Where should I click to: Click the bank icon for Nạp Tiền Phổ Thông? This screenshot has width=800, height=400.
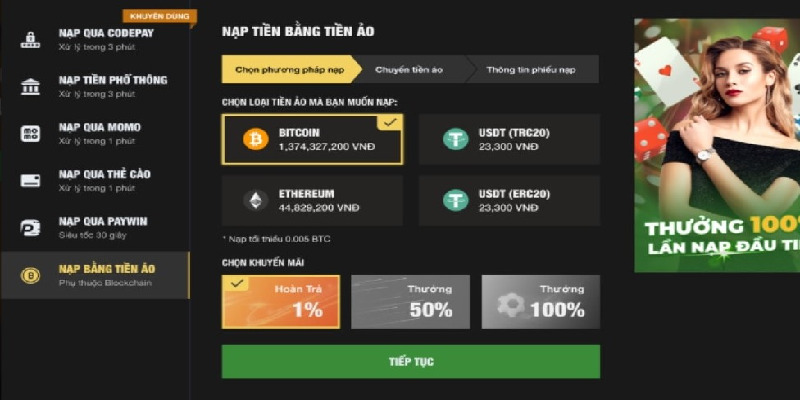tap(30, 86)
